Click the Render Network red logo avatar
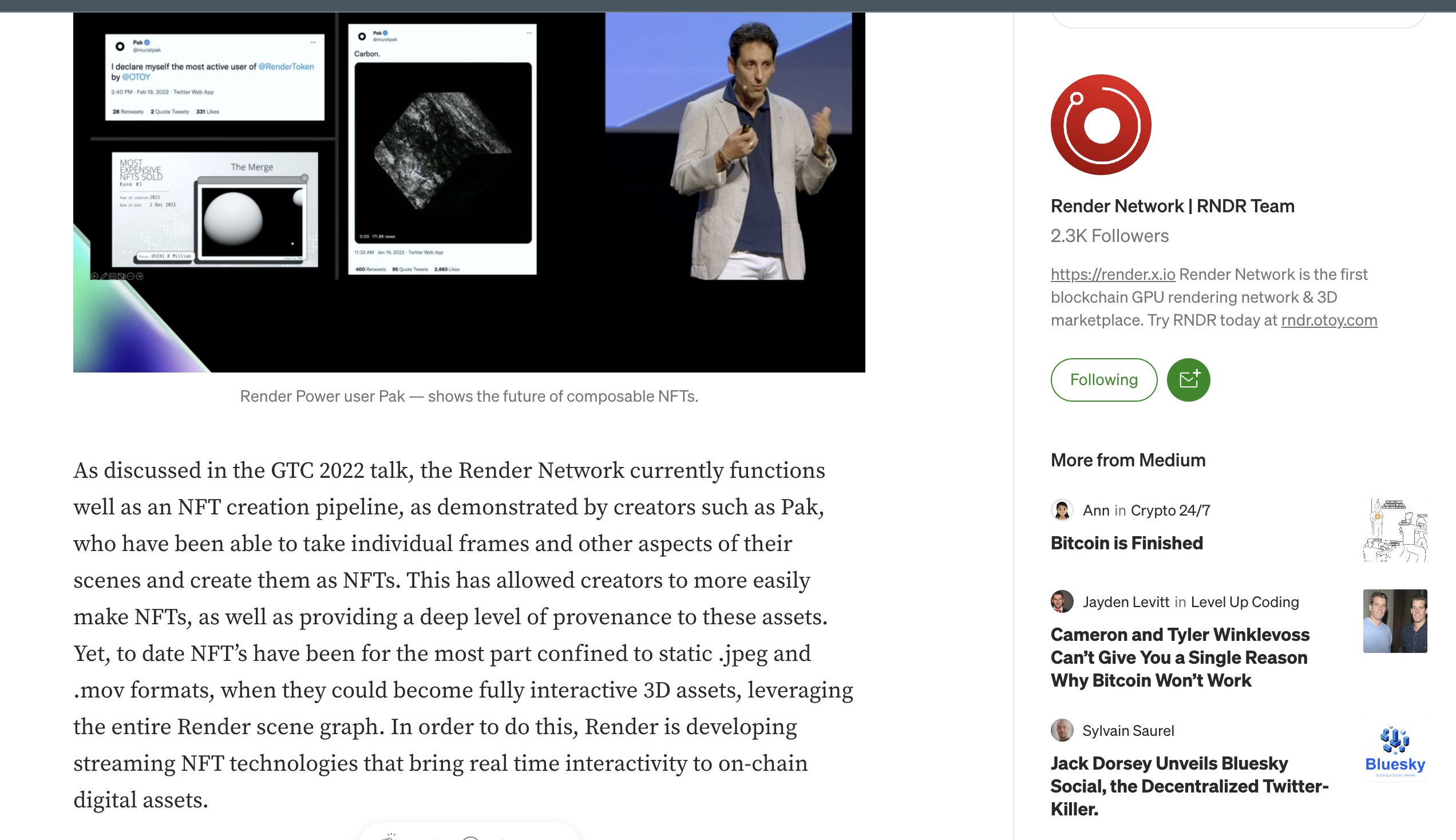Image resolution: width=1456 pixels, height=840 pixels. coord(1101,125)
